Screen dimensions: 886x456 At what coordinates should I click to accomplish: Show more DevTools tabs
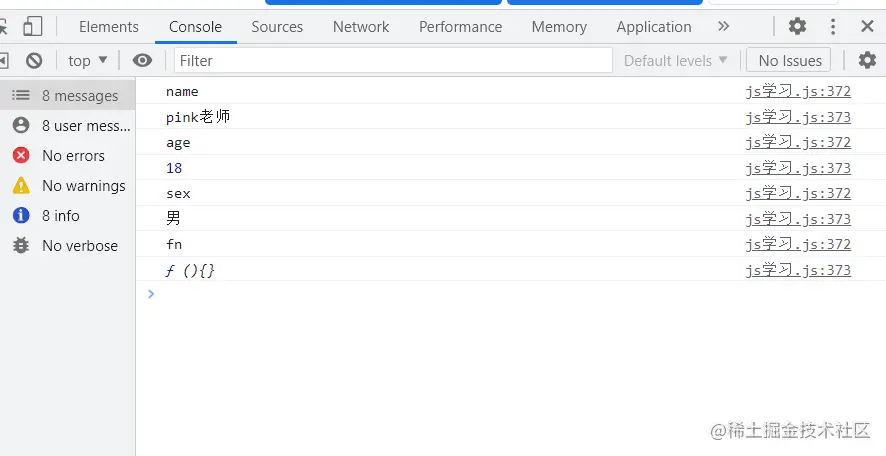724,26
